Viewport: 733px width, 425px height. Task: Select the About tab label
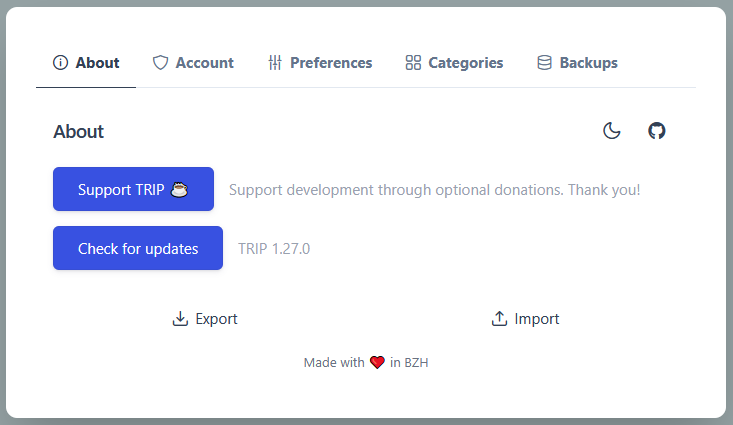click(97, 63)
